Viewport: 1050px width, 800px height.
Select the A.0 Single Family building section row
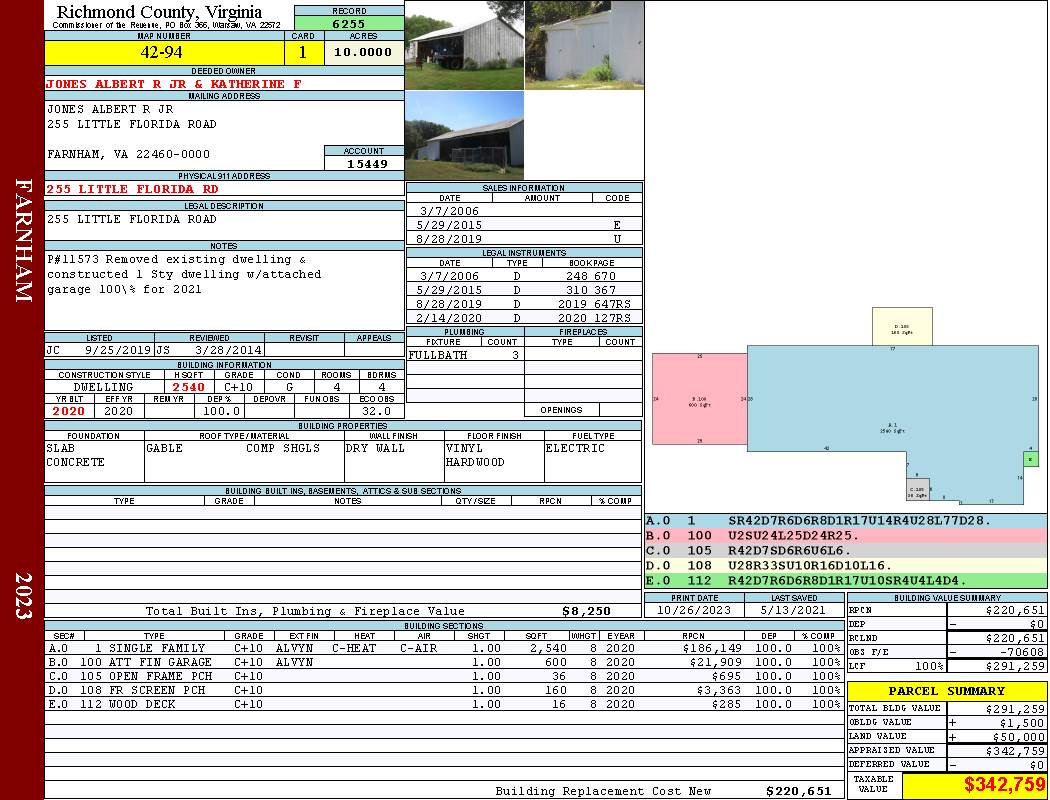pyautogui.click(x=440, y=648)
